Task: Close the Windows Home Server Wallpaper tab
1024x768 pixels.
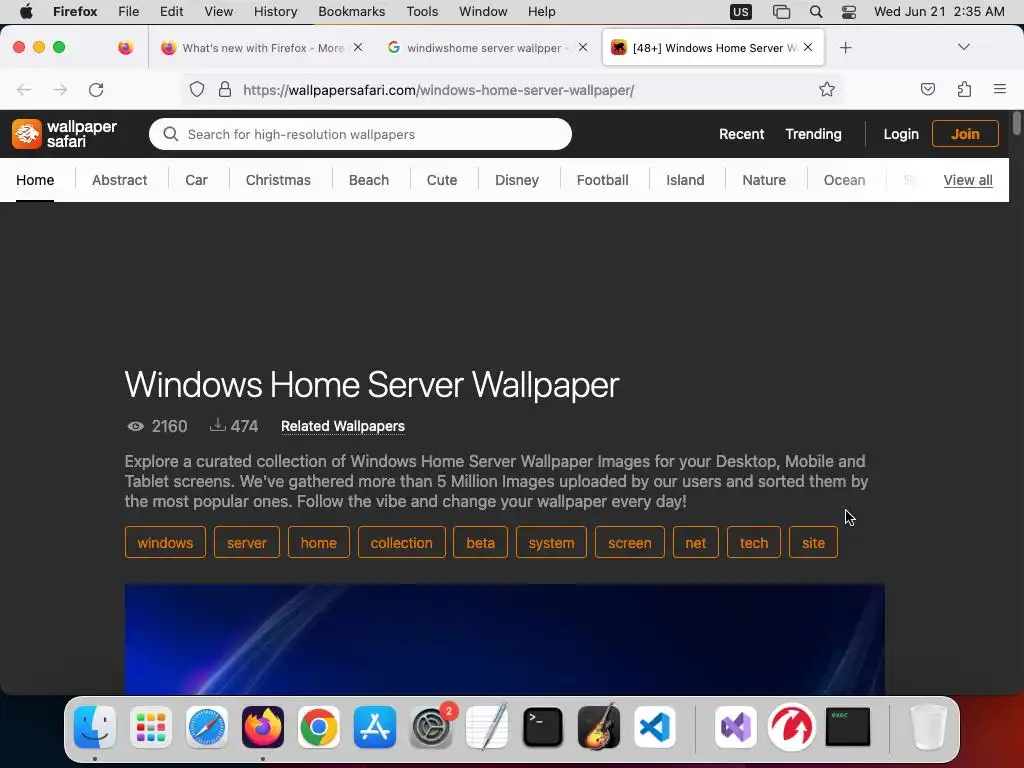Action: coord(808,47)
